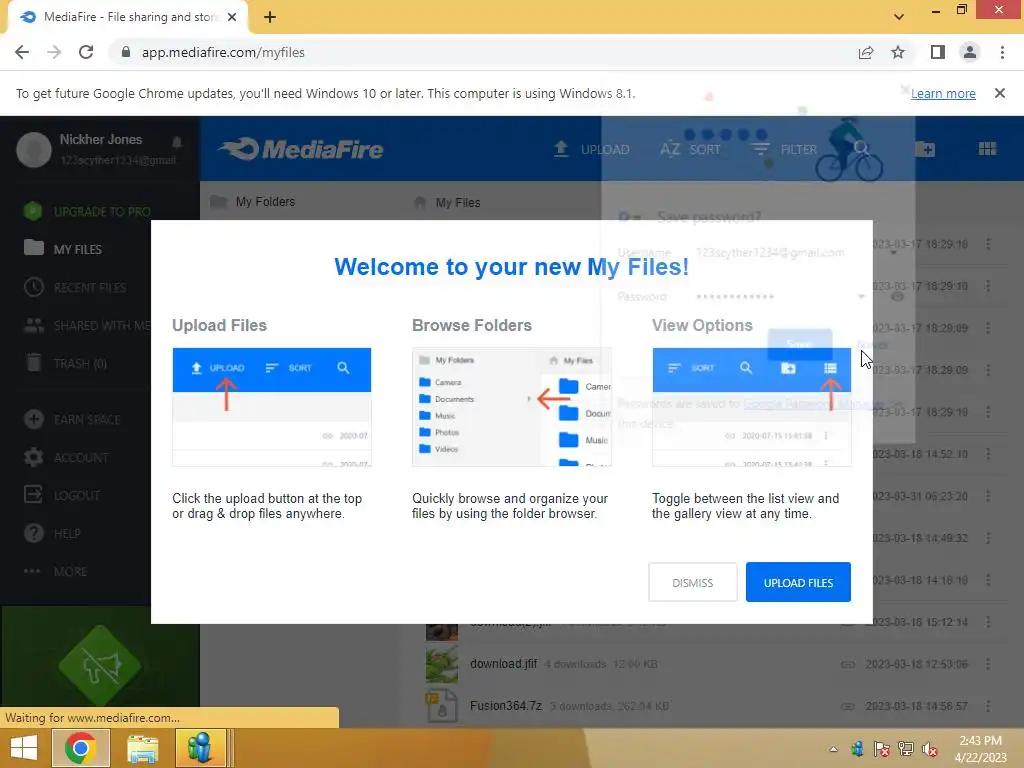Open the Chrome three-dot menu
The height and width of the screenshot is (768, 1024).
[x=1002, y=52]
